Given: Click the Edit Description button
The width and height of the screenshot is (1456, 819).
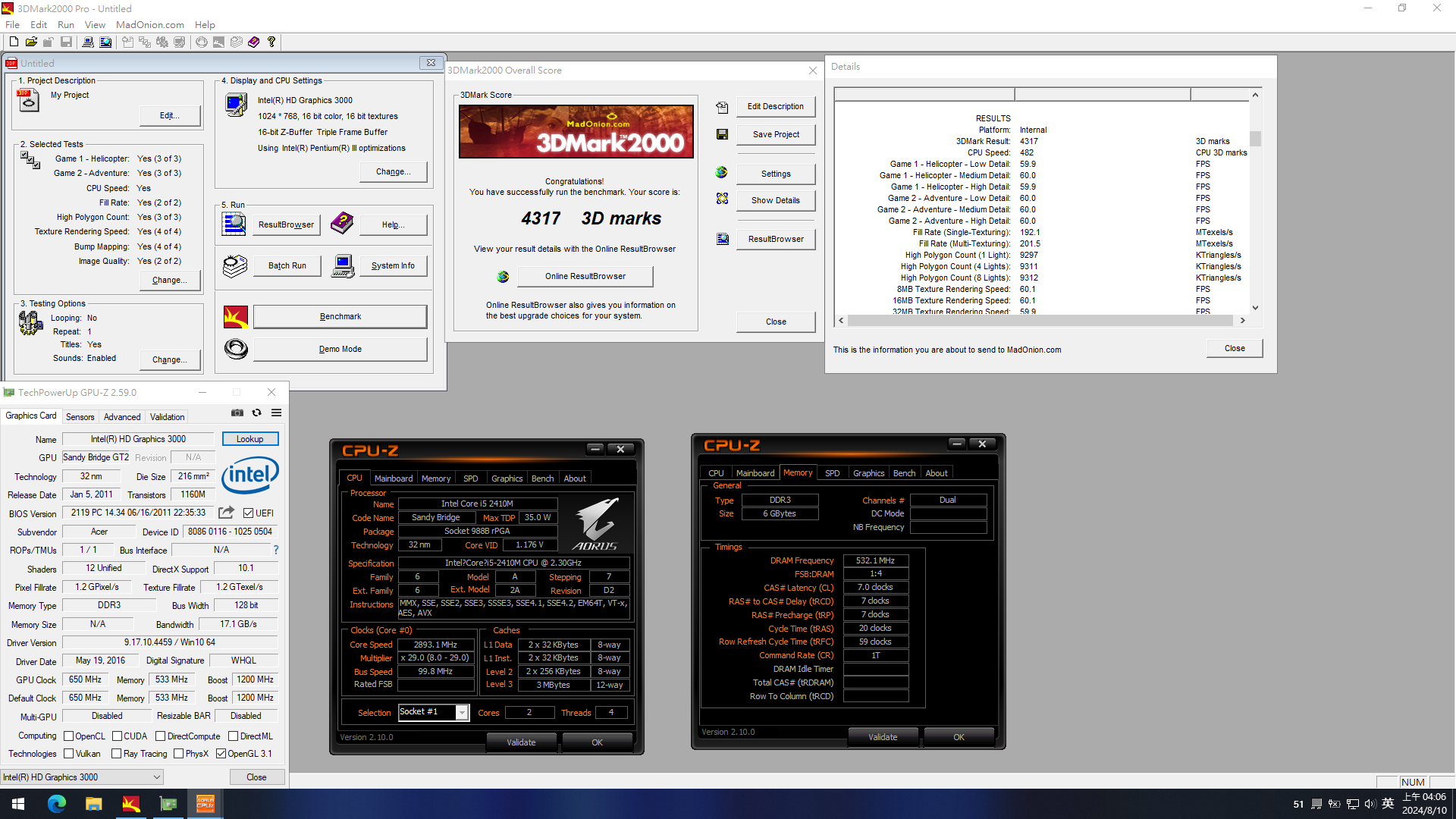Looking at the screenshot, I should pyautogui.click(x=776, y=107).
